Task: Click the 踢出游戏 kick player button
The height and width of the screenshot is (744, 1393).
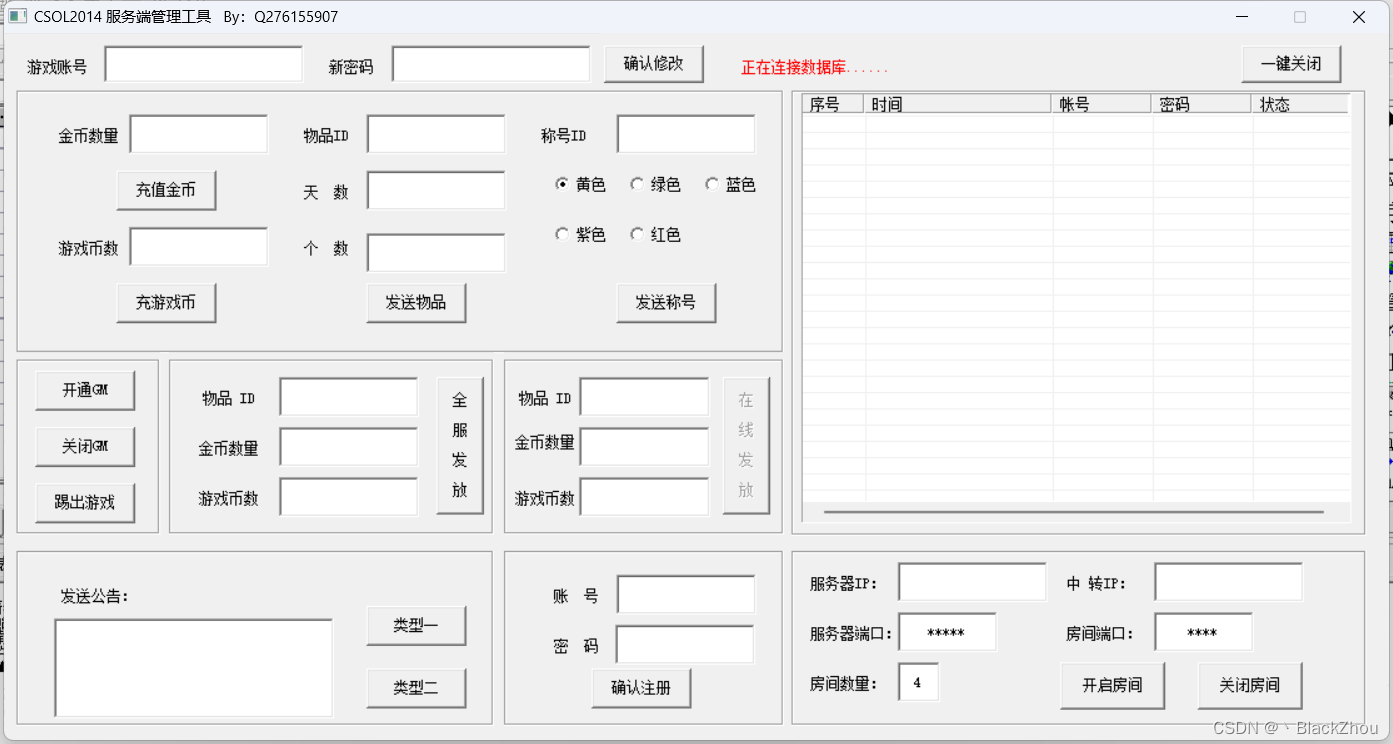Action: coord(85,504)
